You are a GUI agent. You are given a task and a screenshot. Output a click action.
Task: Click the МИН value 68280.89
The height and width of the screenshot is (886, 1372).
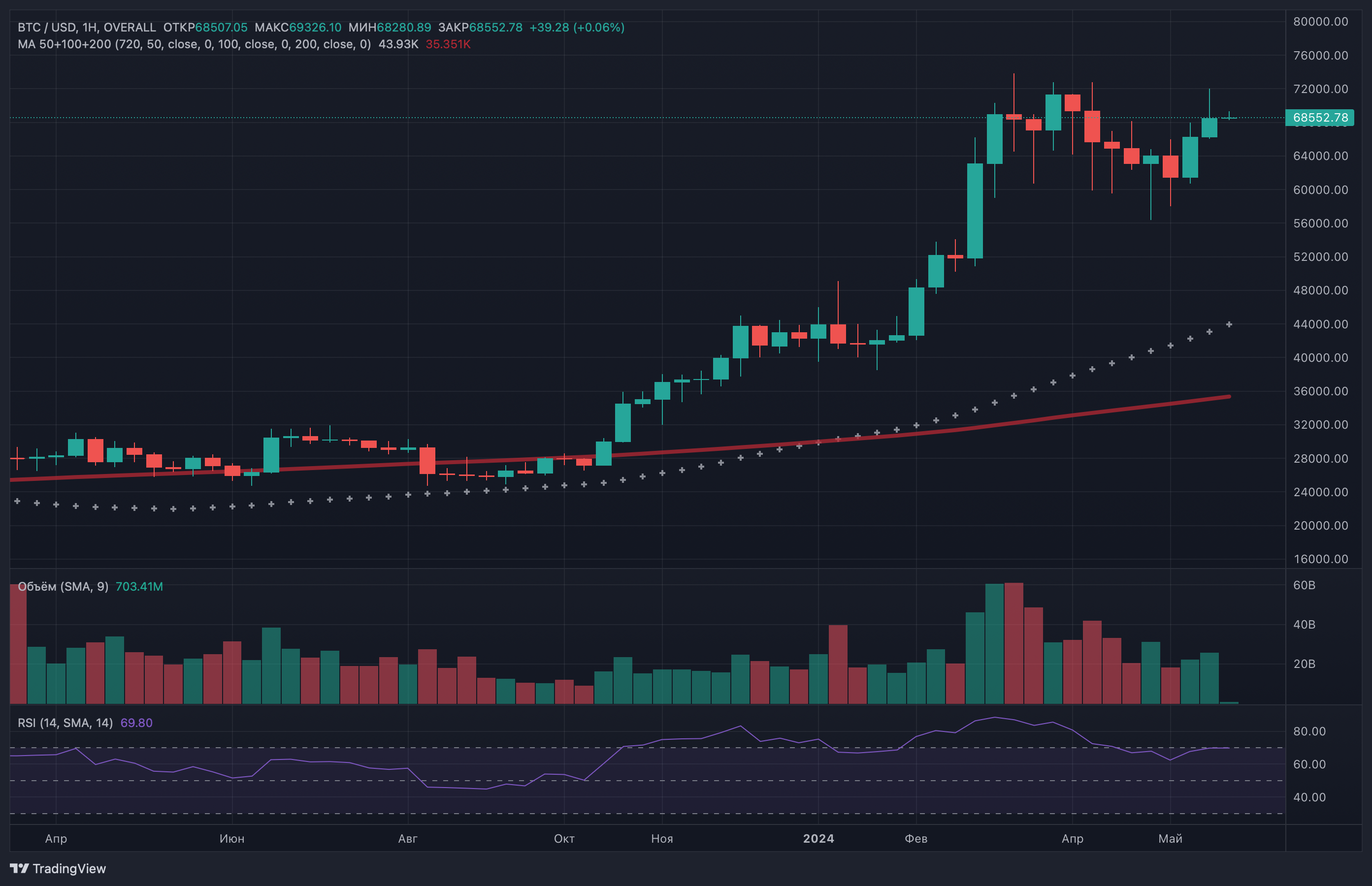click(404, 28)
